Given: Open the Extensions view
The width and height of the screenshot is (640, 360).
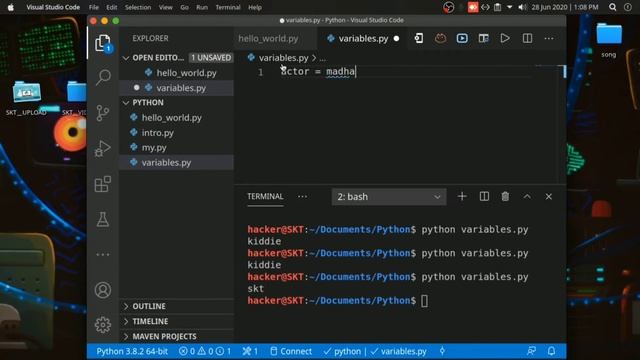Looking at the screenshot, I should tap(102, 184).
